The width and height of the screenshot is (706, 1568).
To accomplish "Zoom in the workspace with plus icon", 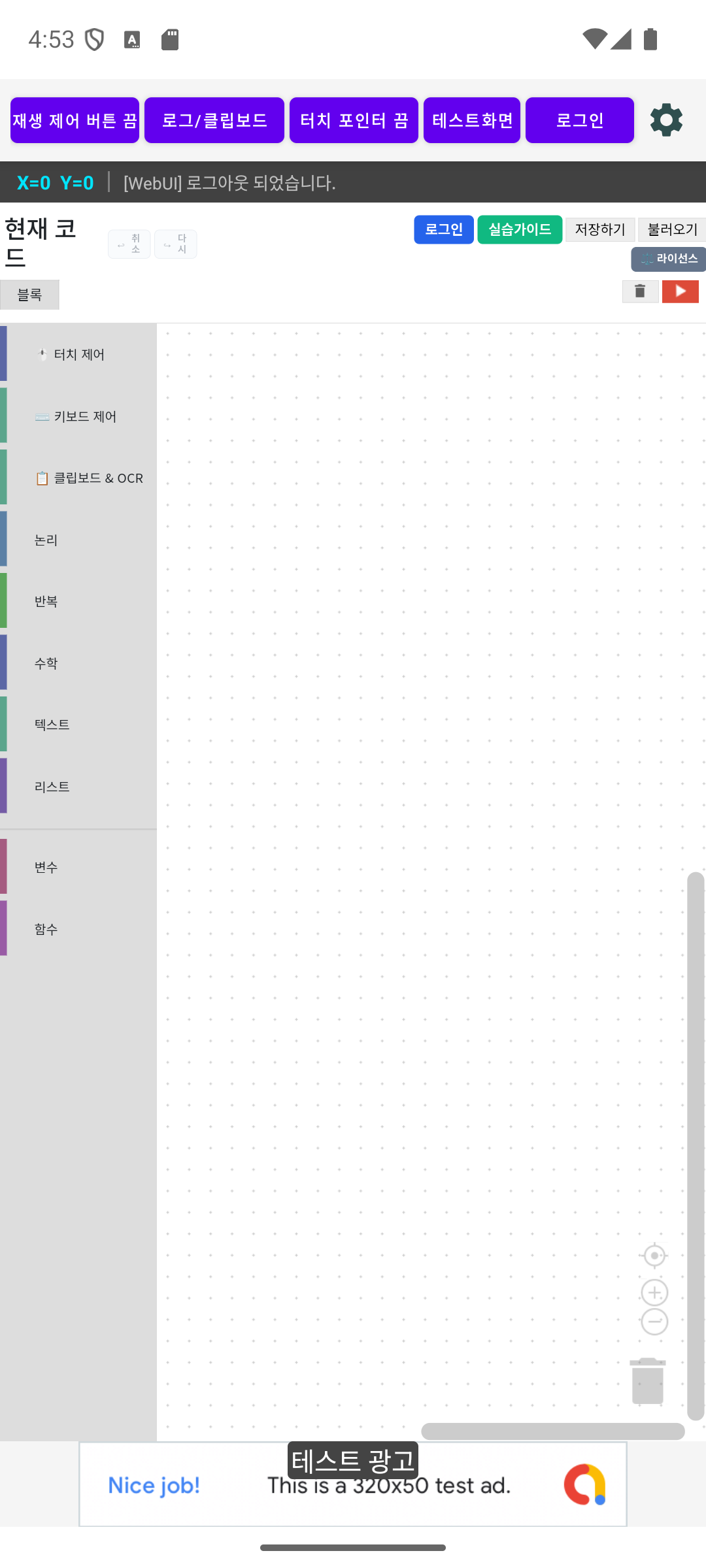I will 654,1292.
